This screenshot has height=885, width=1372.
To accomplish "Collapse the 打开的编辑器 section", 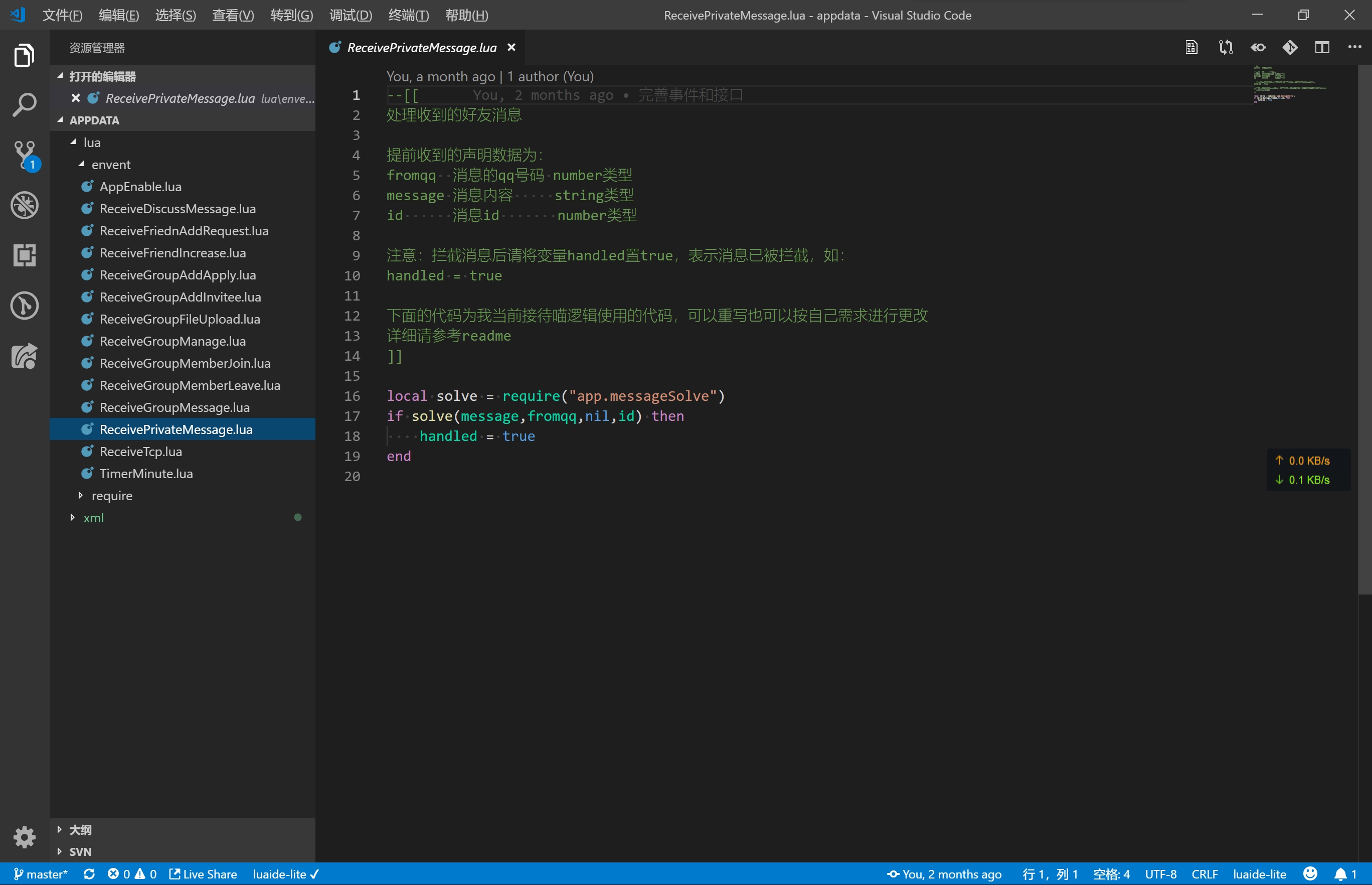I will click(183, 76).
